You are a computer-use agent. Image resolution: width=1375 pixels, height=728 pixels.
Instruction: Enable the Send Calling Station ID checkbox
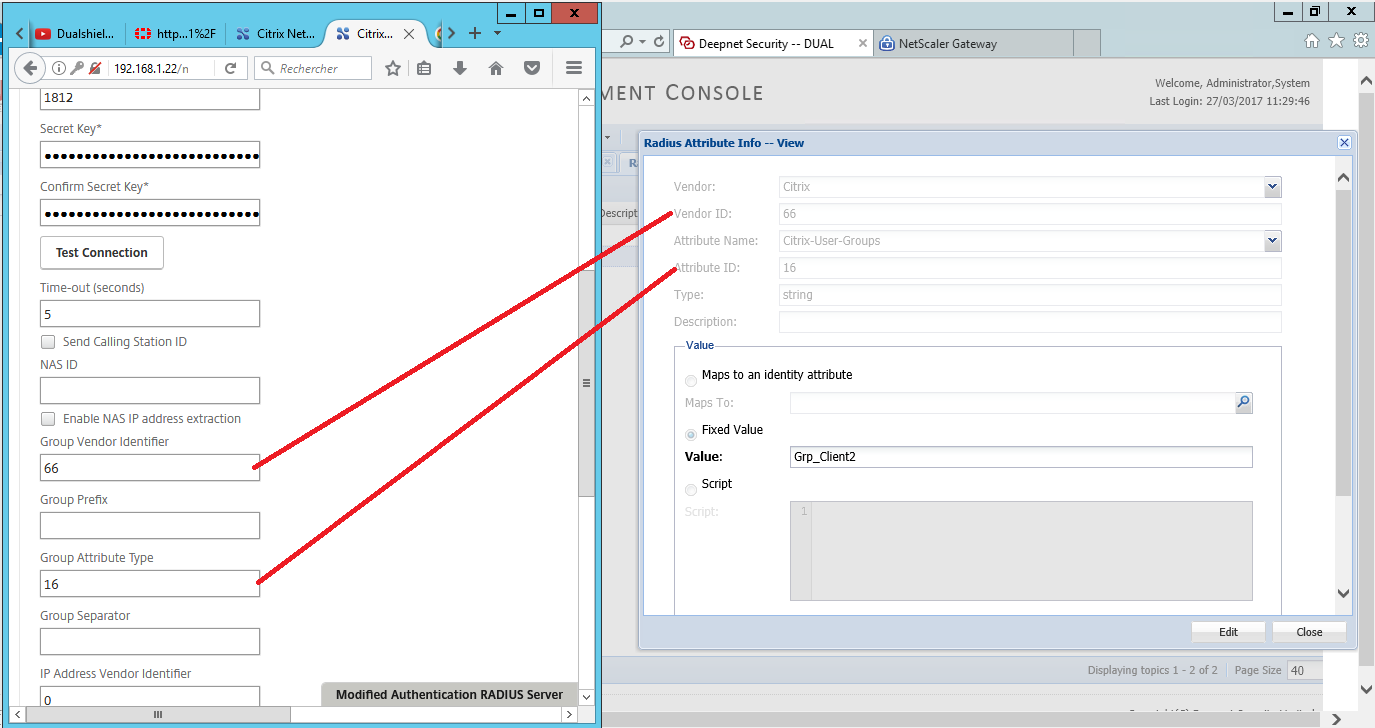coord(48,342)
